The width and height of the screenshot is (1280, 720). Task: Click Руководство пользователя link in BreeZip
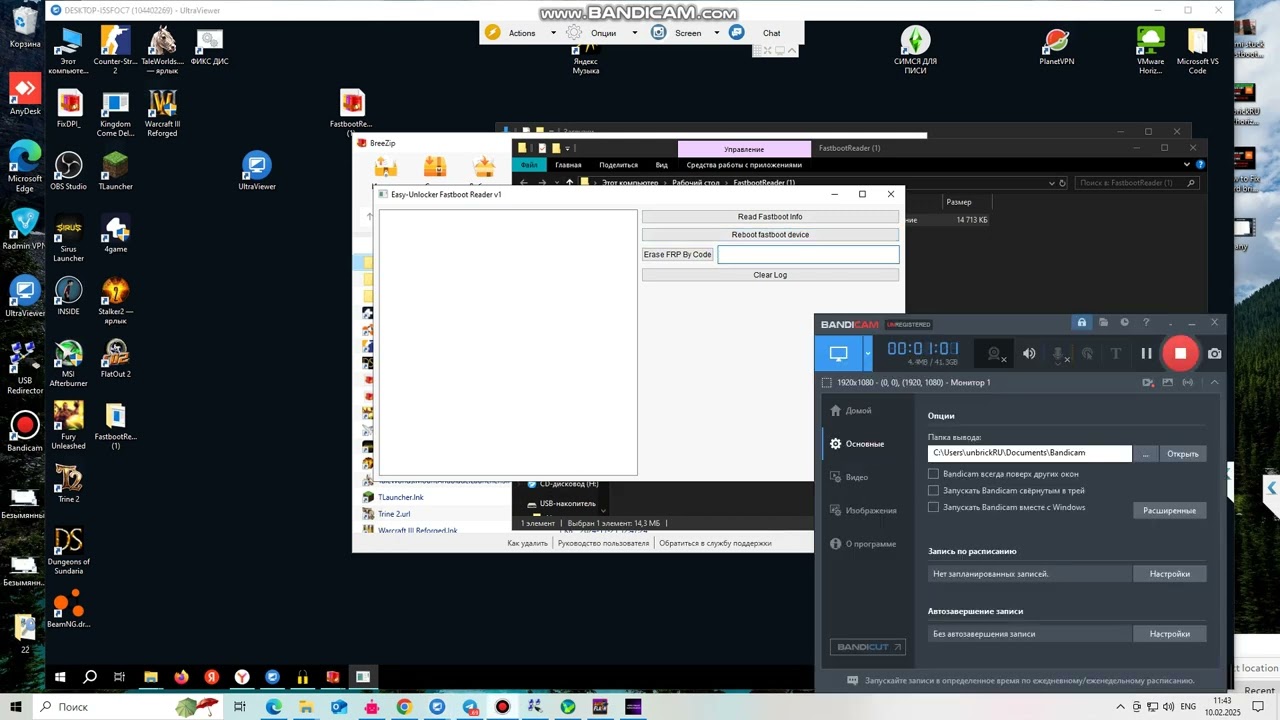(603, 543)
